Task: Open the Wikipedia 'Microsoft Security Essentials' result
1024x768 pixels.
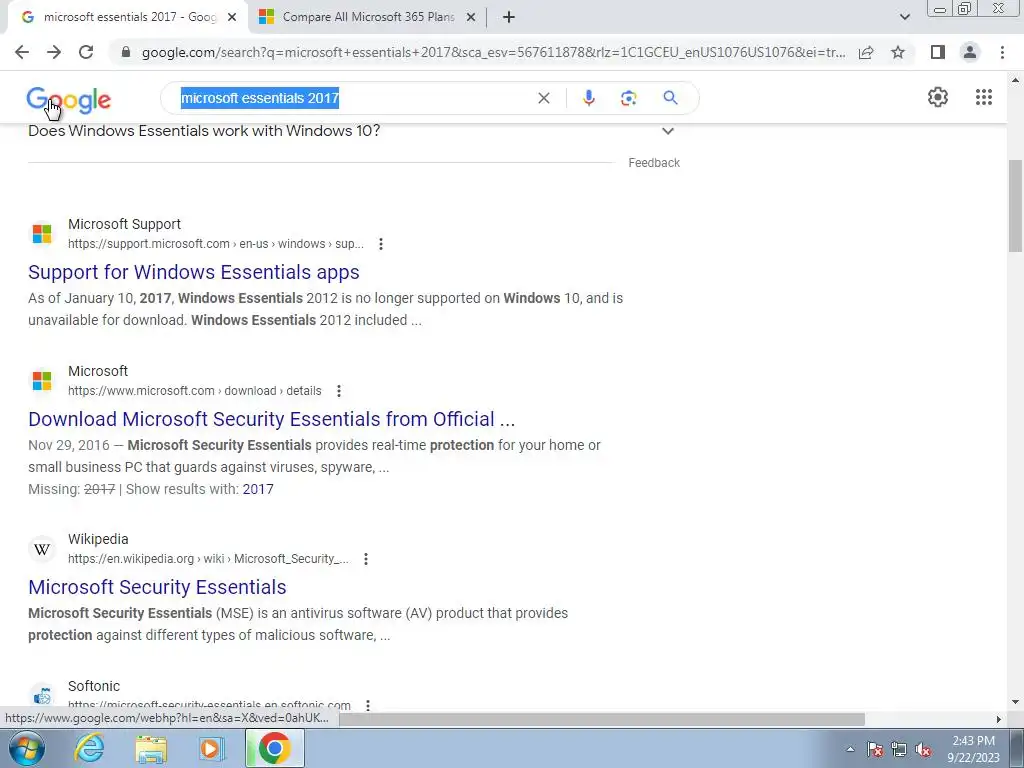Action: click(x=157, y=586)
